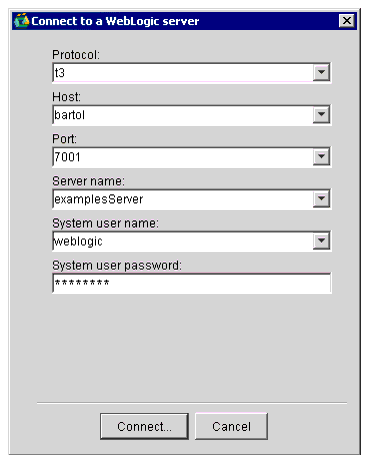Close the Connect to a WebLogic server dialog
369x463 pixels.
pos(347,21)
